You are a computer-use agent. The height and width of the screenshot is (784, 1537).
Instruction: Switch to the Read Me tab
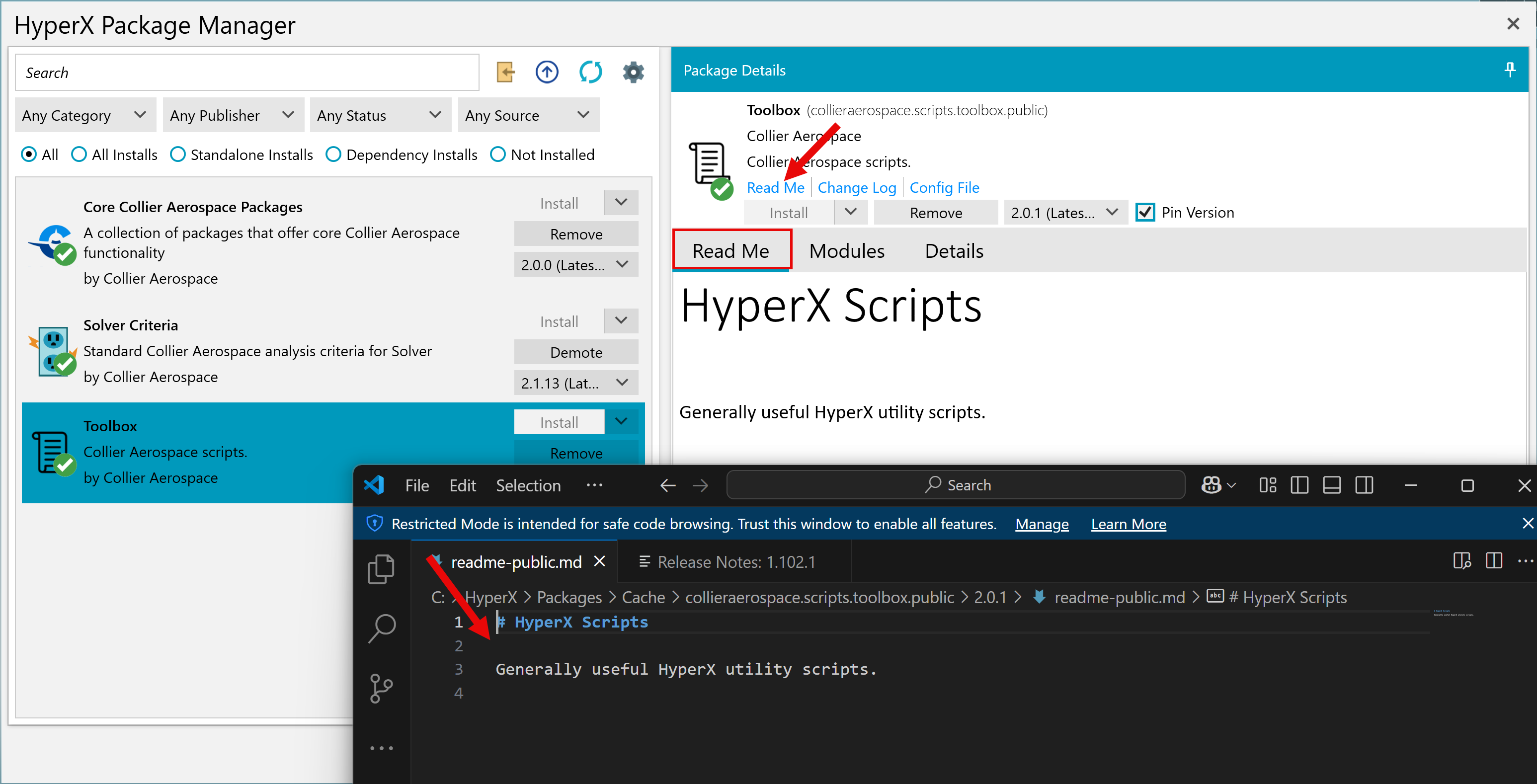point(731,250)
